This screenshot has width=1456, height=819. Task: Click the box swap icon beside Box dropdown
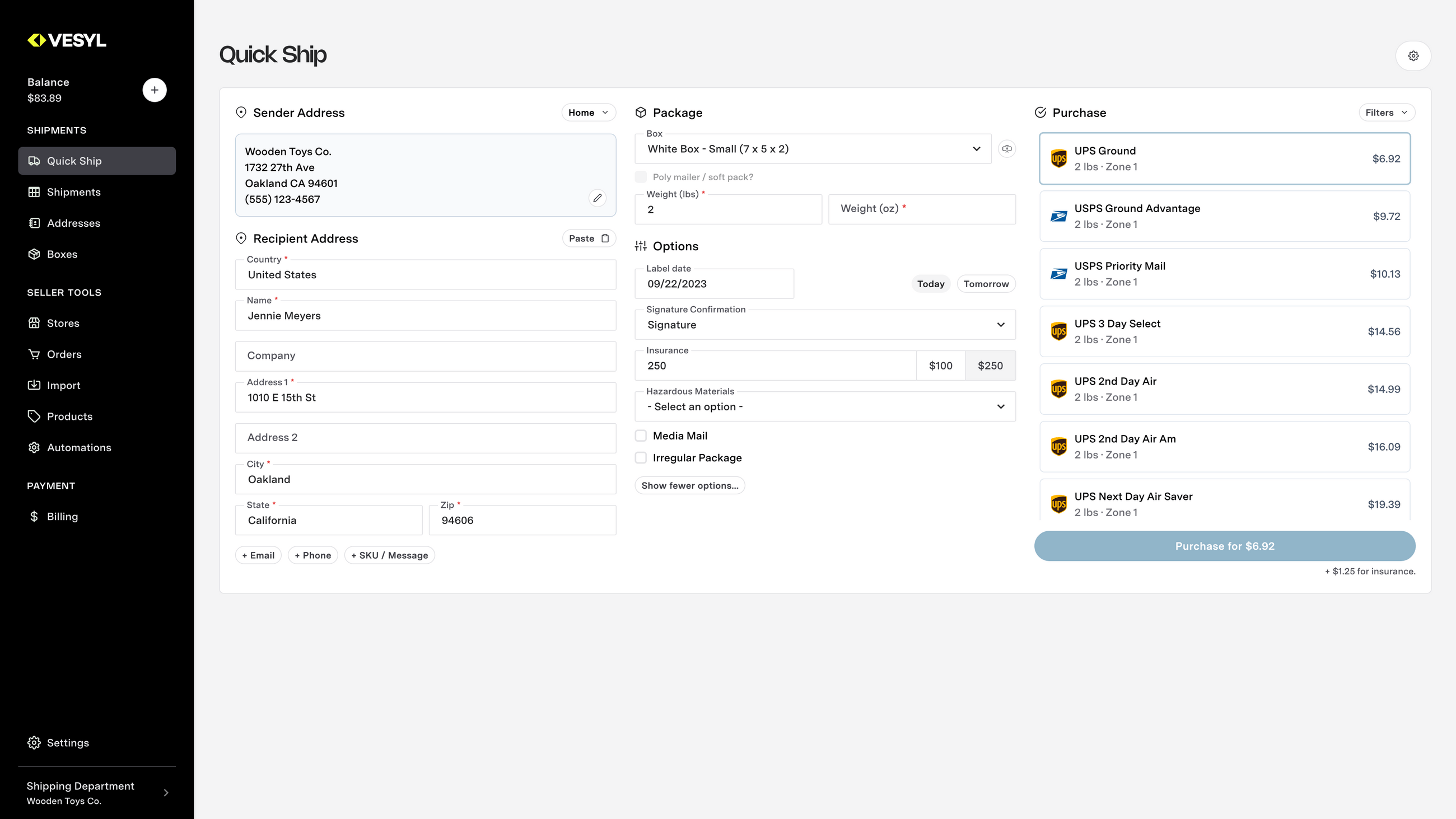1007,149
